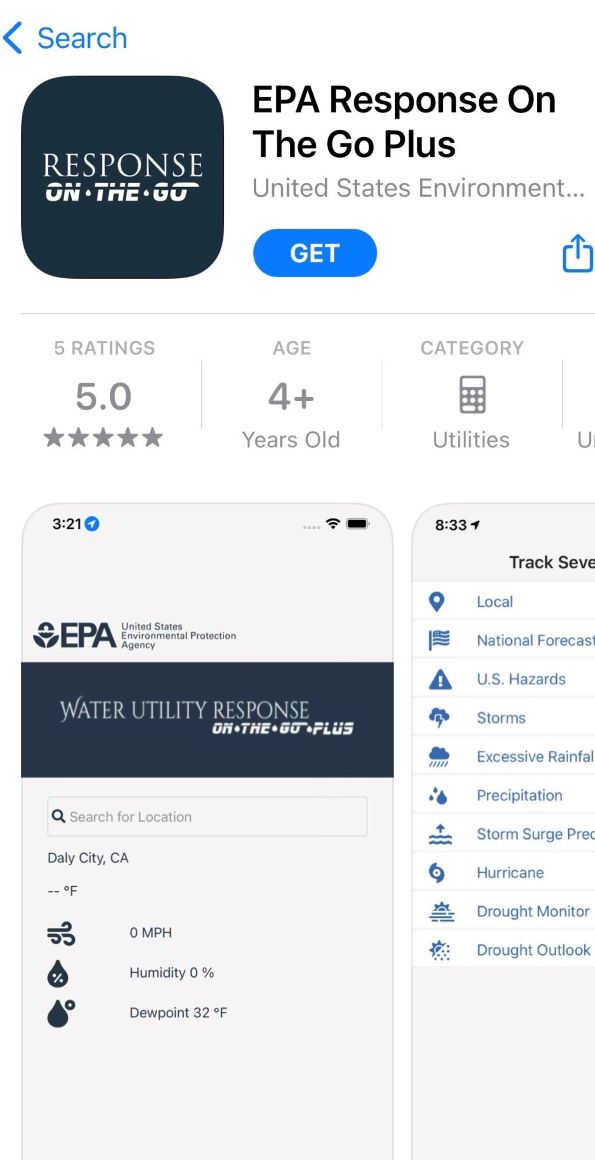Tap the Utilities category label

[471, 439]
